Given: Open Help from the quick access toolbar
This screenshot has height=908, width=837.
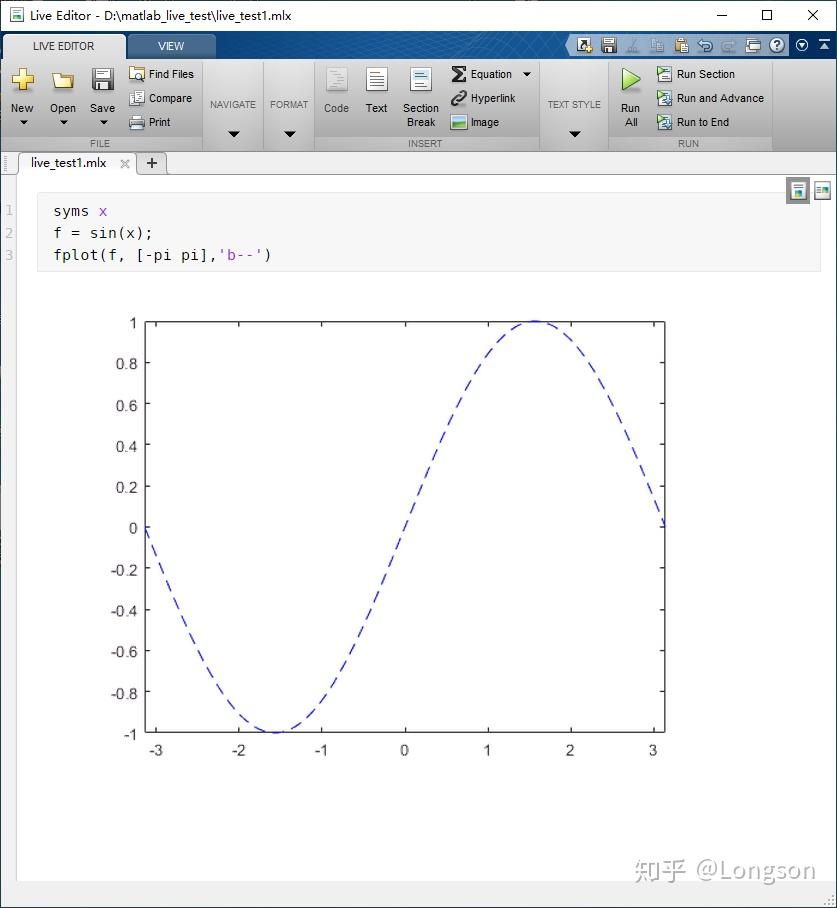Looking at the screenshot, I should coord(778,45).
